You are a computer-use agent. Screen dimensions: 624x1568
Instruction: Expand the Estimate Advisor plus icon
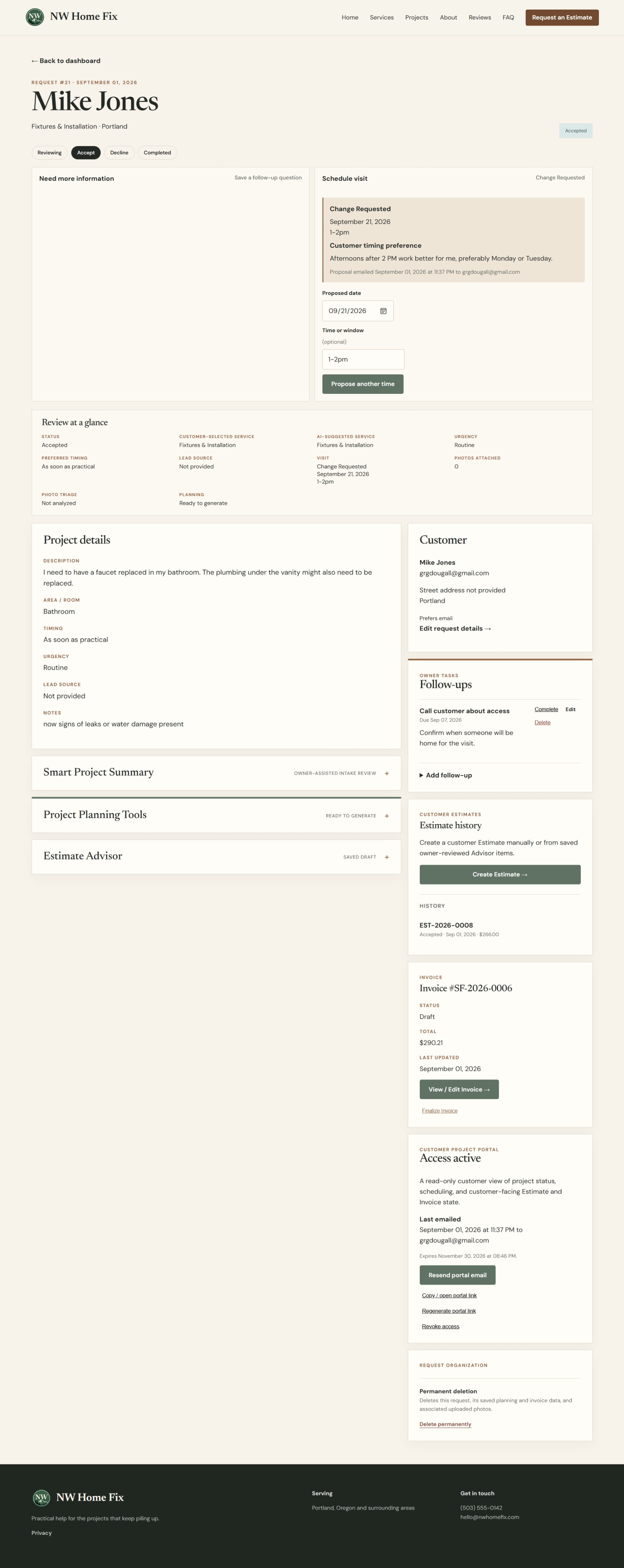387,857
